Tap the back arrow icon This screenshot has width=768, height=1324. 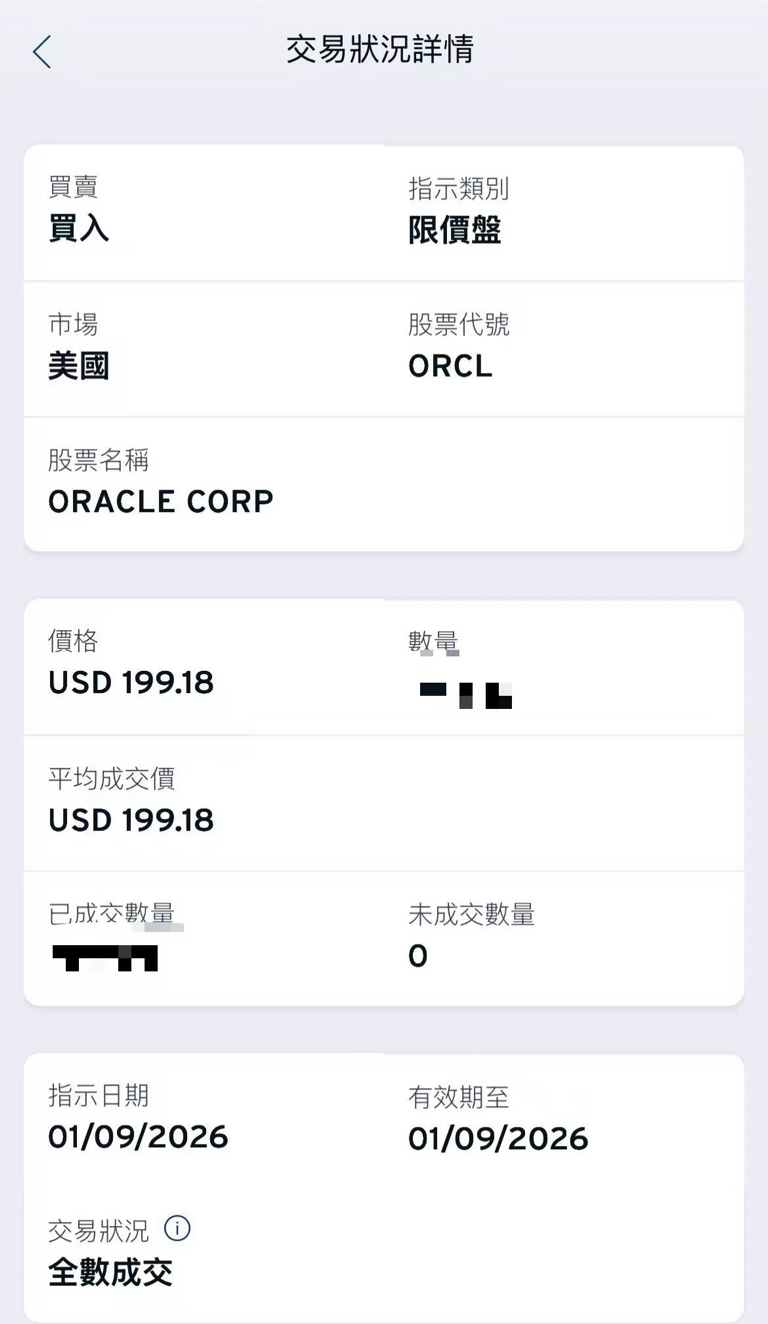coord(41,51)
